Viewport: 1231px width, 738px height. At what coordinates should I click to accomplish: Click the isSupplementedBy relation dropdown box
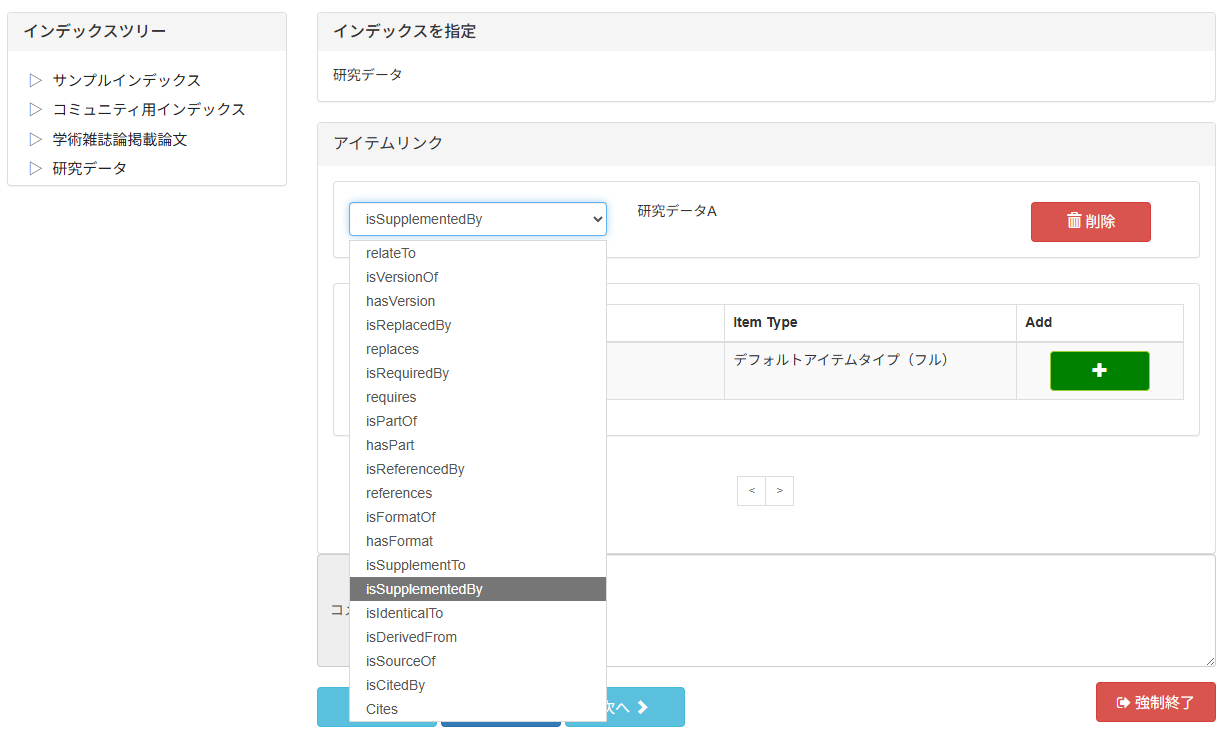[477, 219]
